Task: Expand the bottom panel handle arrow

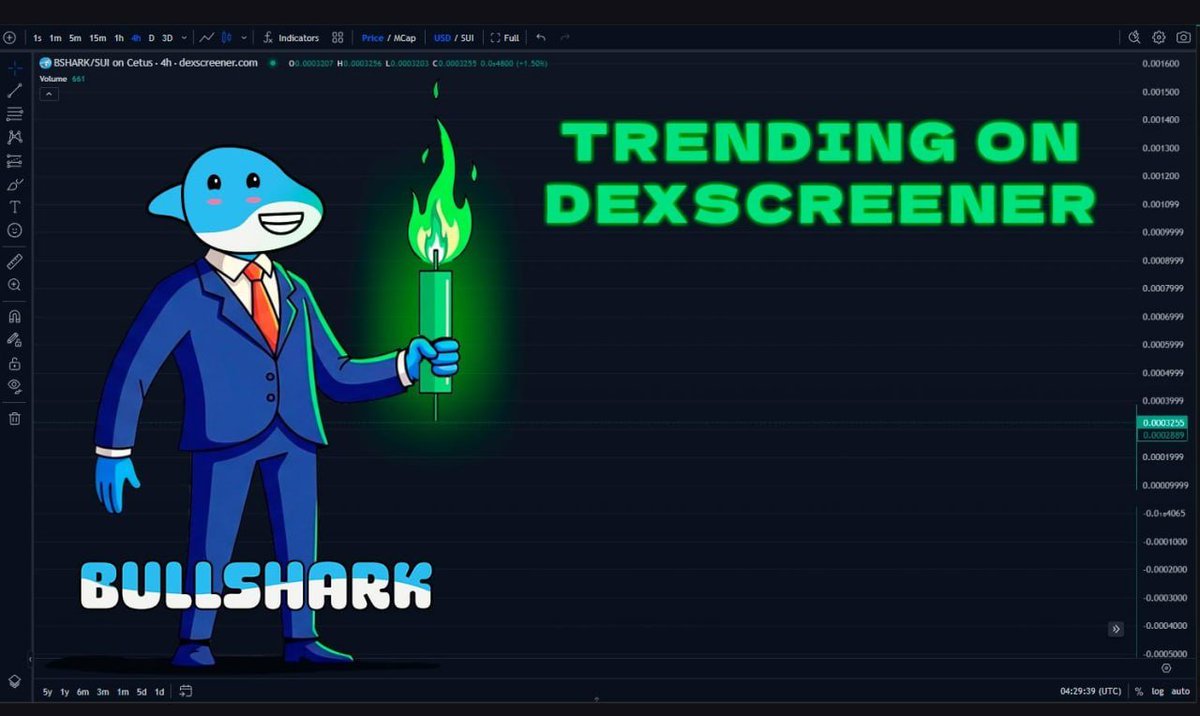Action: click(x=597, y=700)
